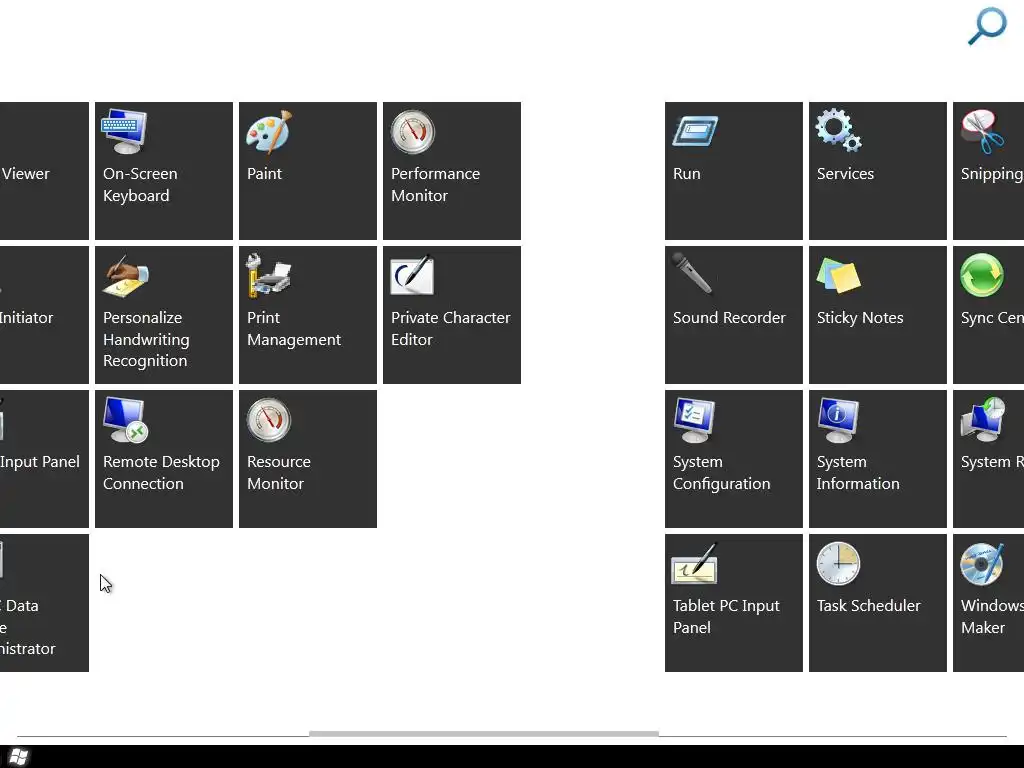1024x768 pixels.
Task: Click the Windows Start button in taskbar
Action: pyautogui.click(x=18, y=757)
